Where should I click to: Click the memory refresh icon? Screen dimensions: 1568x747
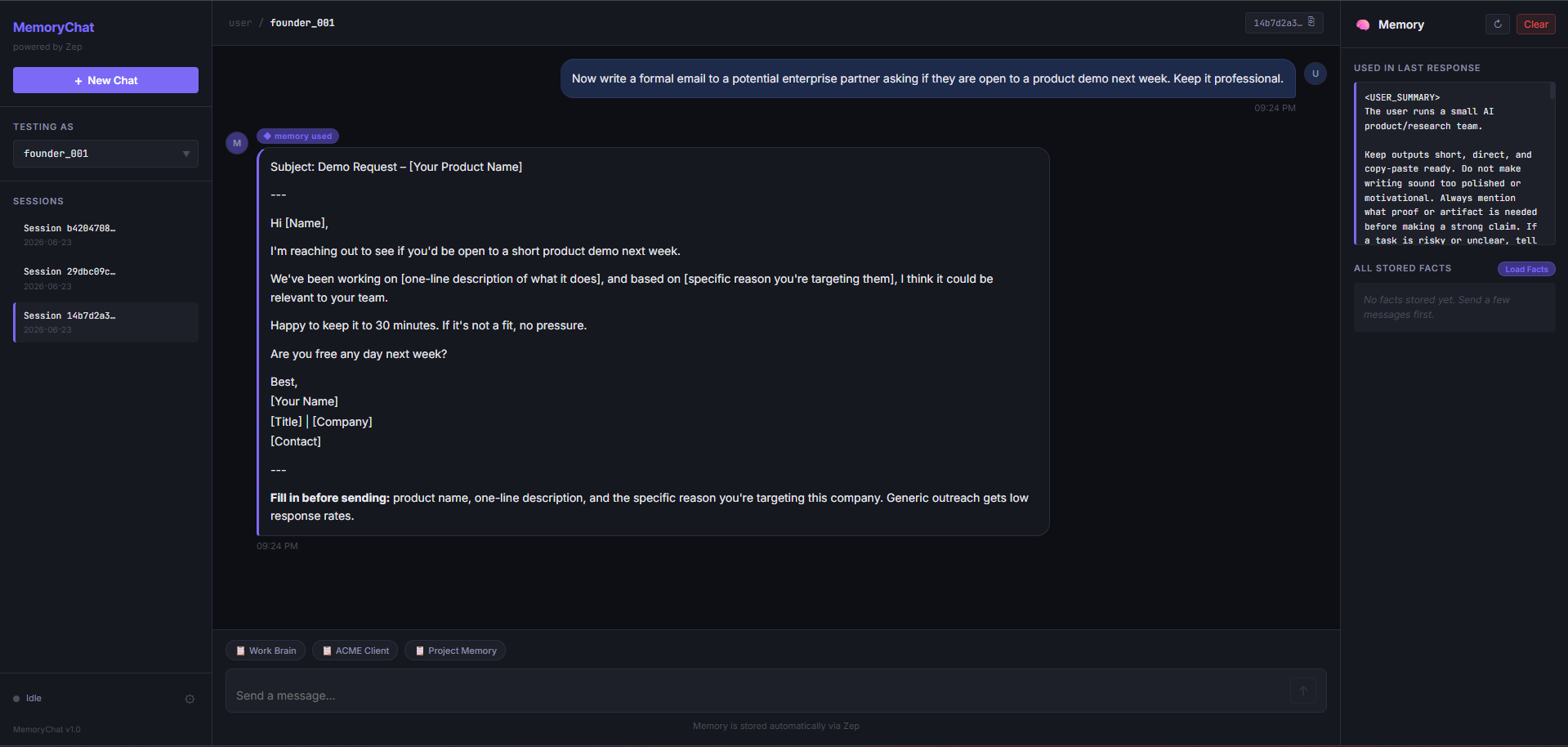(x=1497, y=25)
